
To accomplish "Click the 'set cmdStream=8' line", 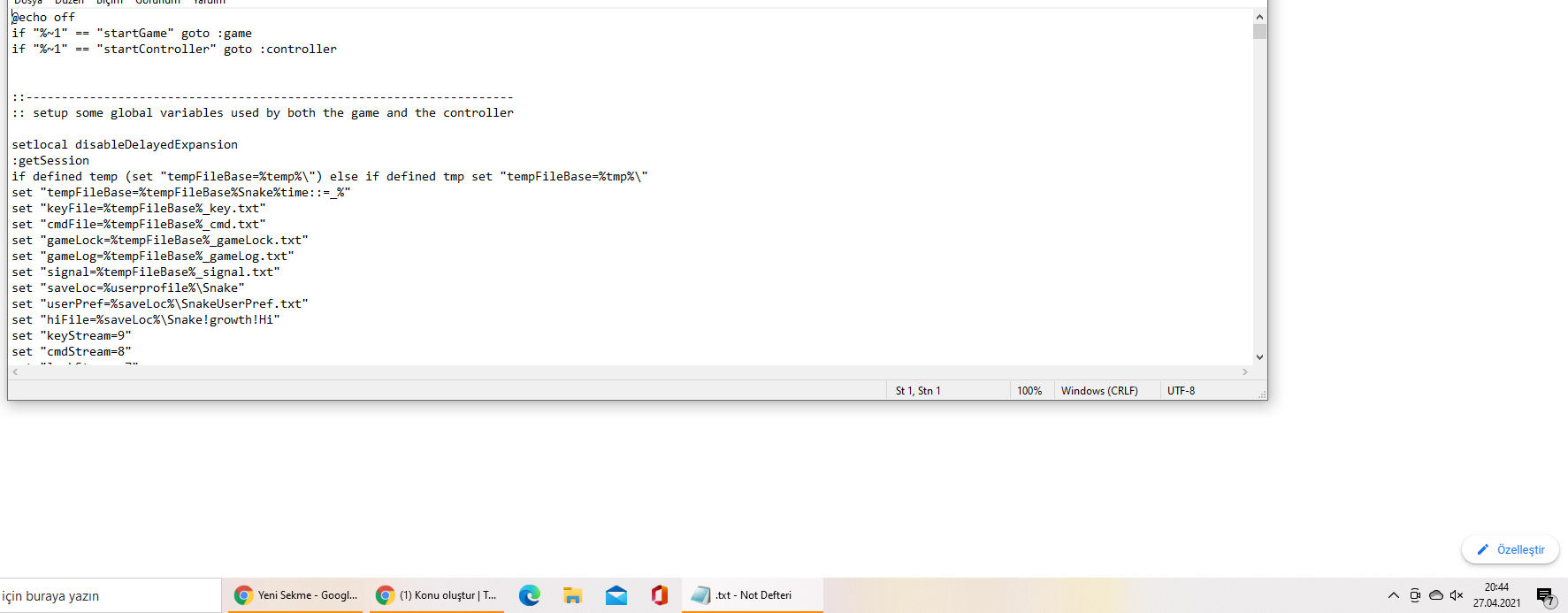I will coord(72,351).
